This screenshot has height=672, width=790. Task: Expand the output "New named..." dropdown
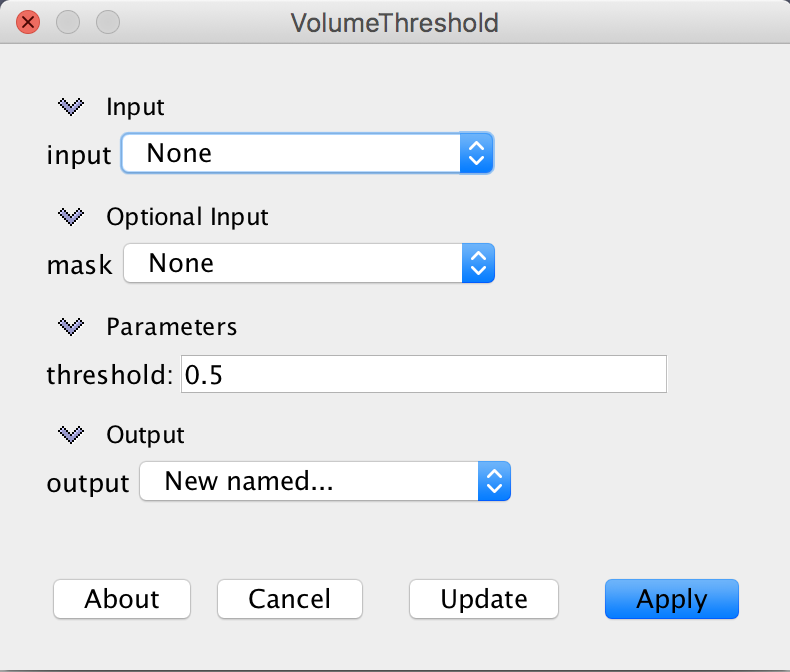(325, 482)
